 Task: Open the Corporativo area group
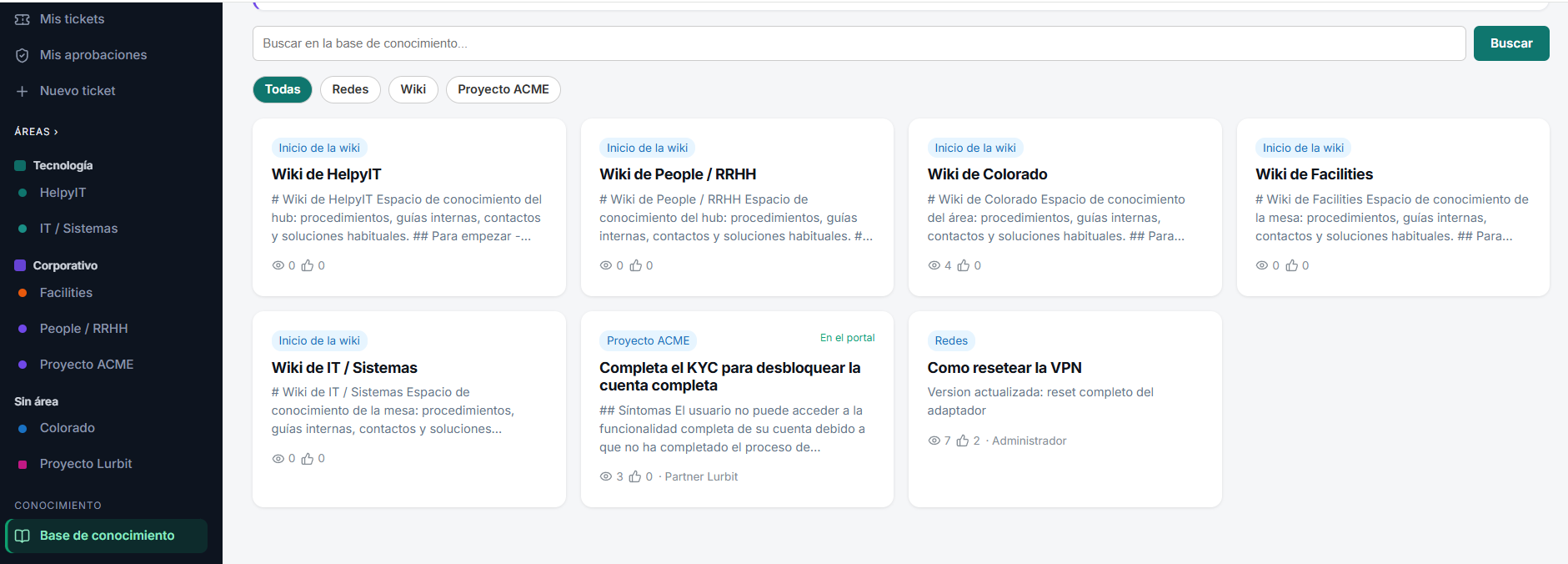[65, 265]
